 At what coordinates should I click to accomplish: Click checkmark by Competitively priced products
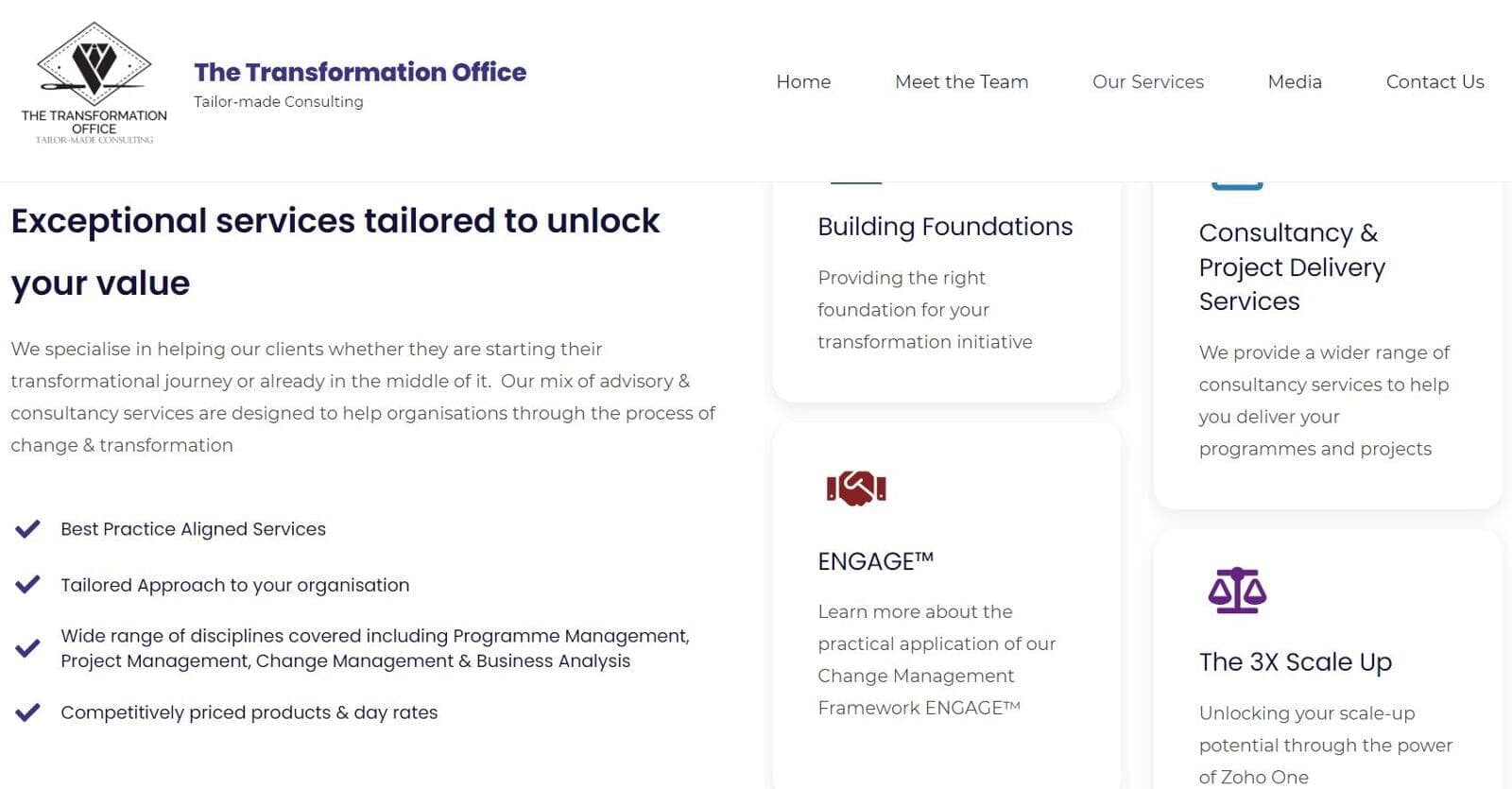27,712
